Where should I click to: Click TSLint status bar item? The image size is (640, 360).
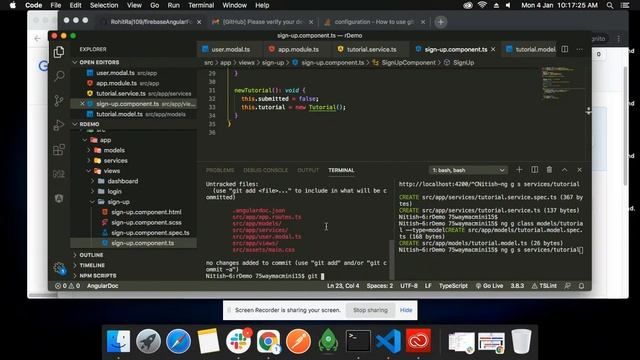click(544, 286)
